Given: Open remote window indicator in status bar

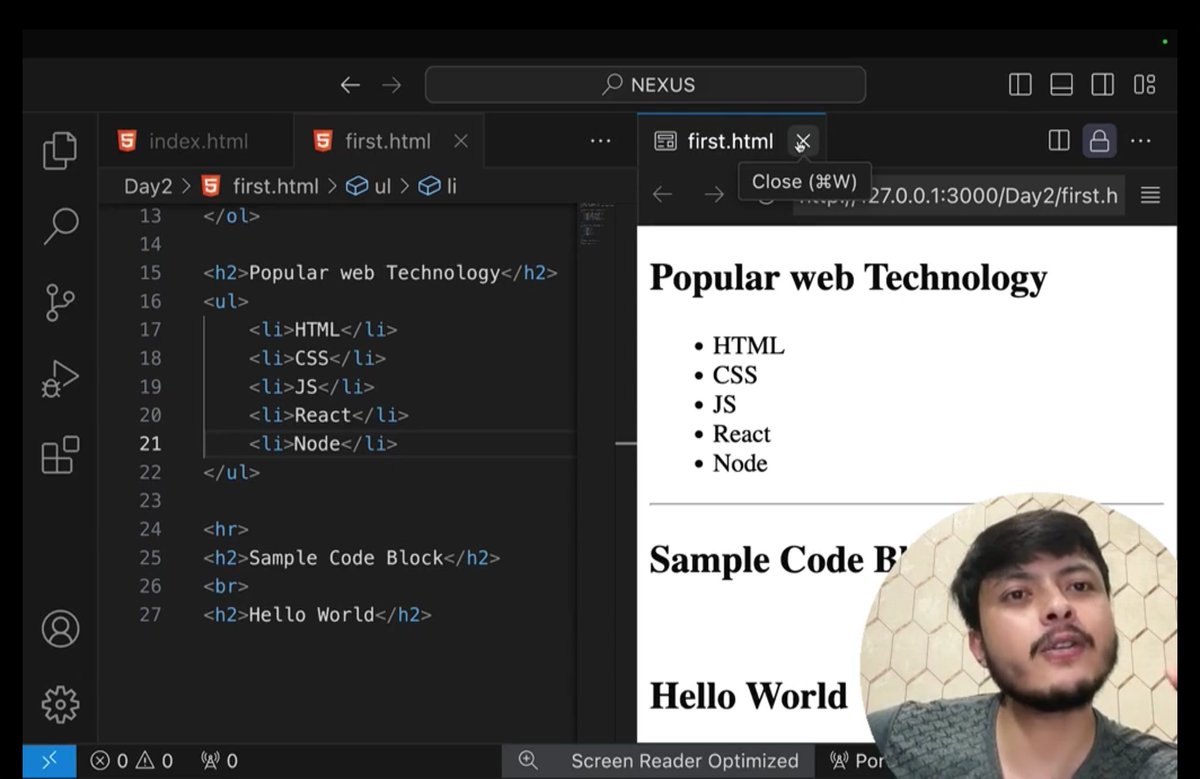Looking at the screenshot, I should [x=49, y=761].
